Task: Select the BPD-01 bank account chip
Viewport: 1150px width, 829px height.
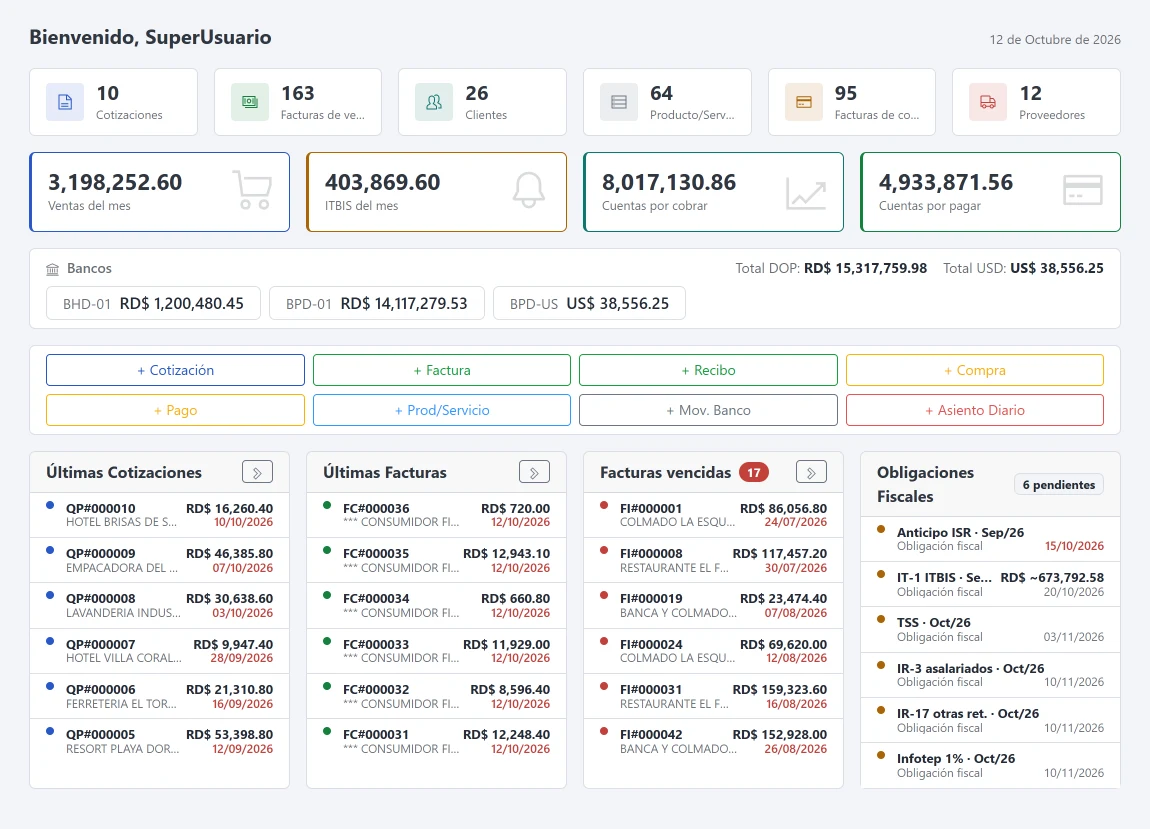Action: pyautogui.click(x=377, y=304)
